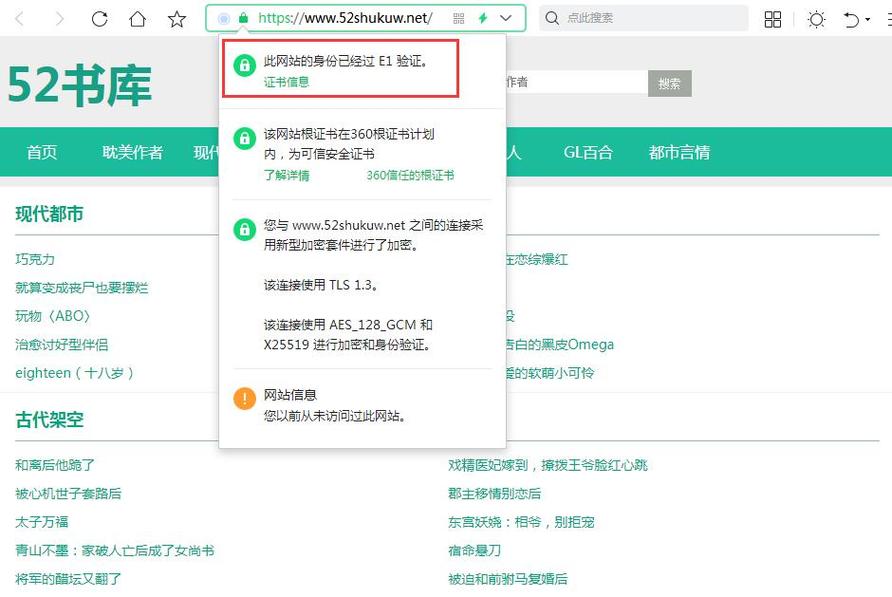Toggle brightness sun icon
This screenshot has height=597, width=892.
816,19
